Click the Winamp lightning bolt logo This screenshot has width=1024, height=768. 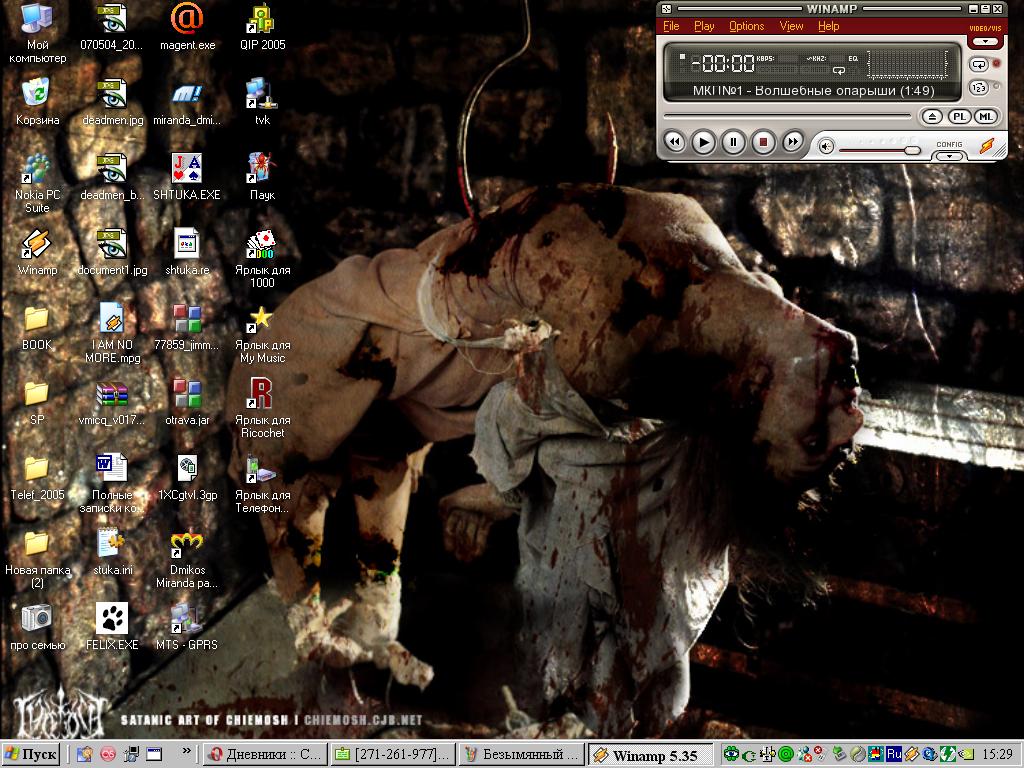987,146
